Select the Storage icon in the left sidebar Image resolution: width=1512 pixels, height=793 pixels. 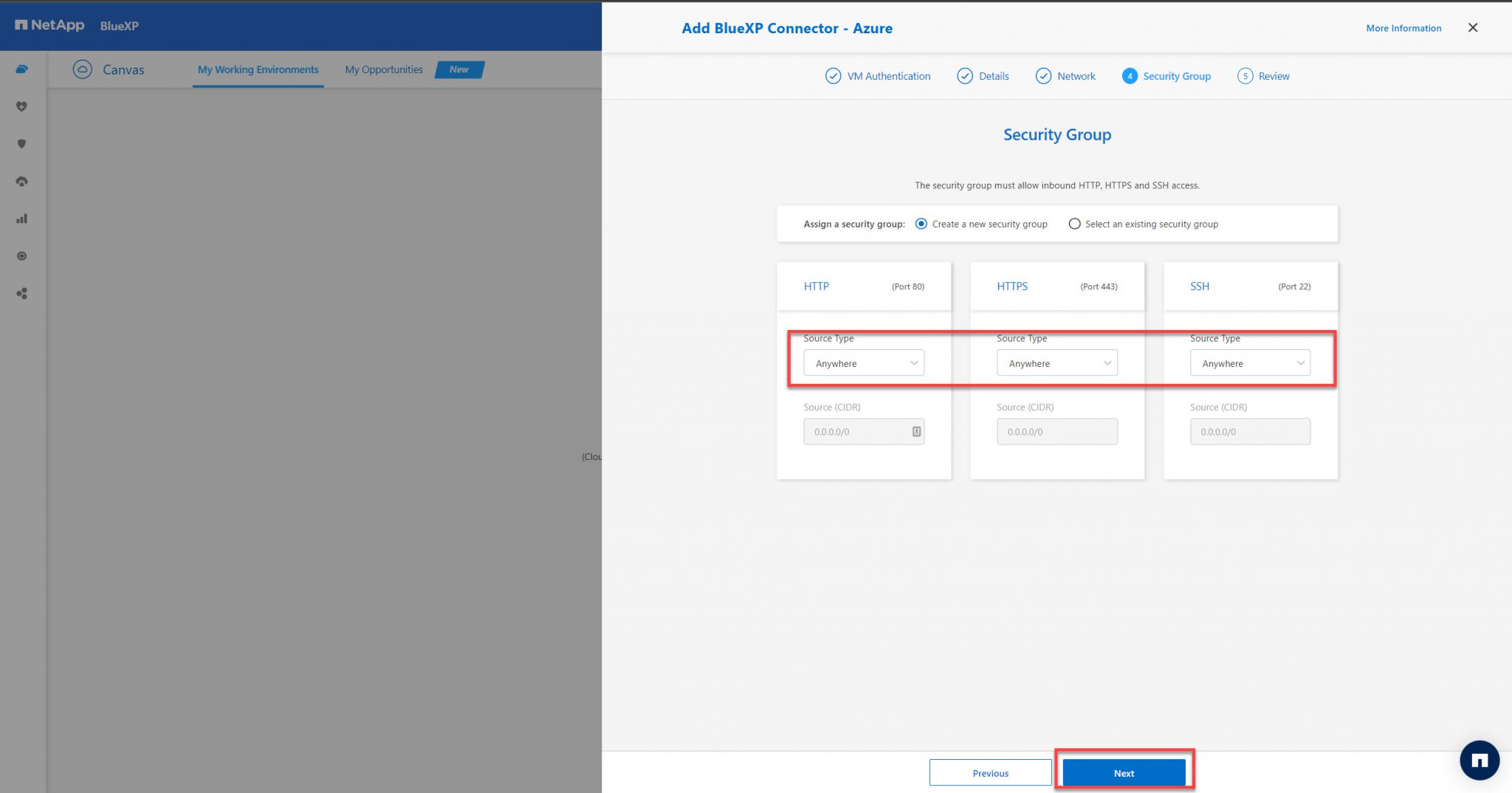(22, 69)
